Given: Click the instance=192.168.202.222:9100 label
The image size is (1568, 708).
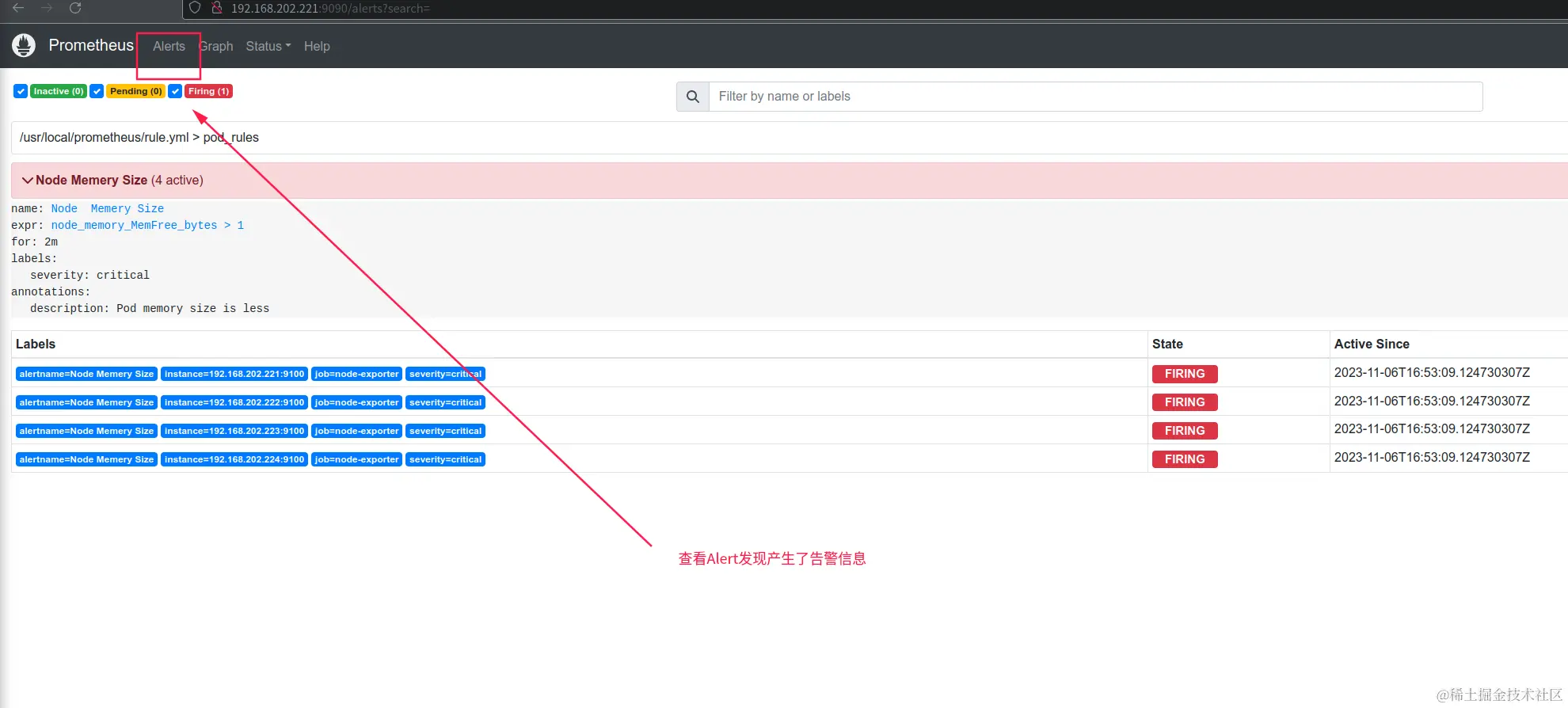Looking at the screenshot, I should click(x=234, y=402).
